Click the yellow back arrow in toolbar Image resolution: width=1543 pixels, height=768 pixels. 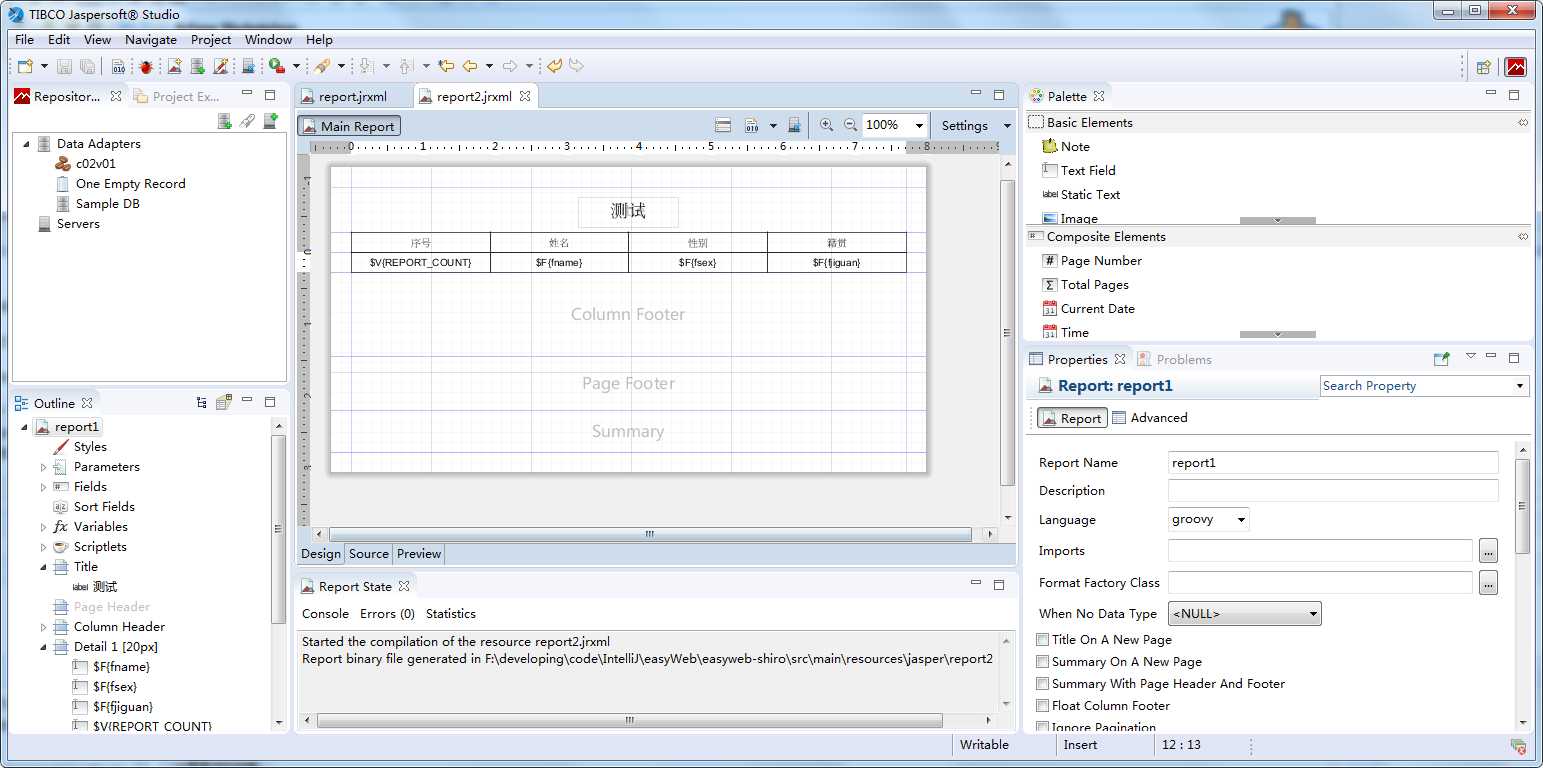coord(469,66)
